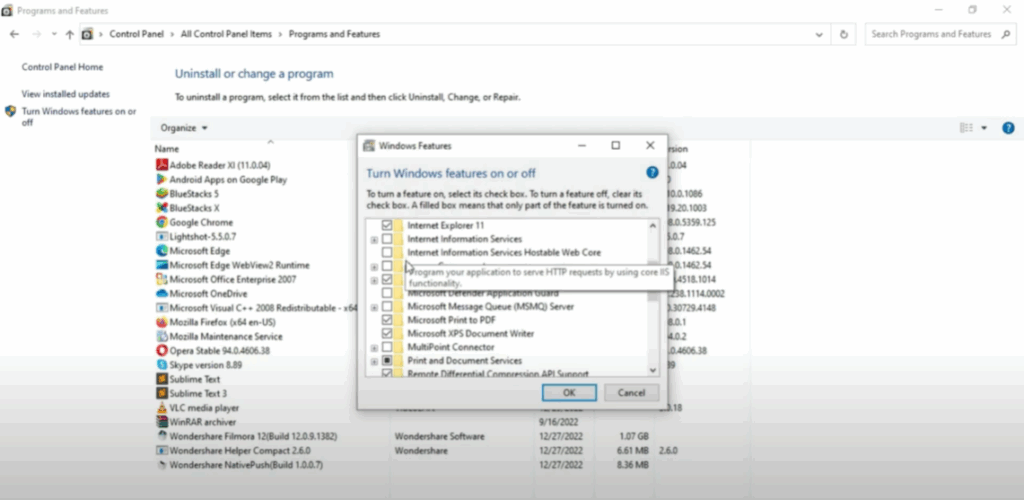Enable Internet Information Services Hostable Web Core
Viewport: 1024px width, 500px height.
387,253
